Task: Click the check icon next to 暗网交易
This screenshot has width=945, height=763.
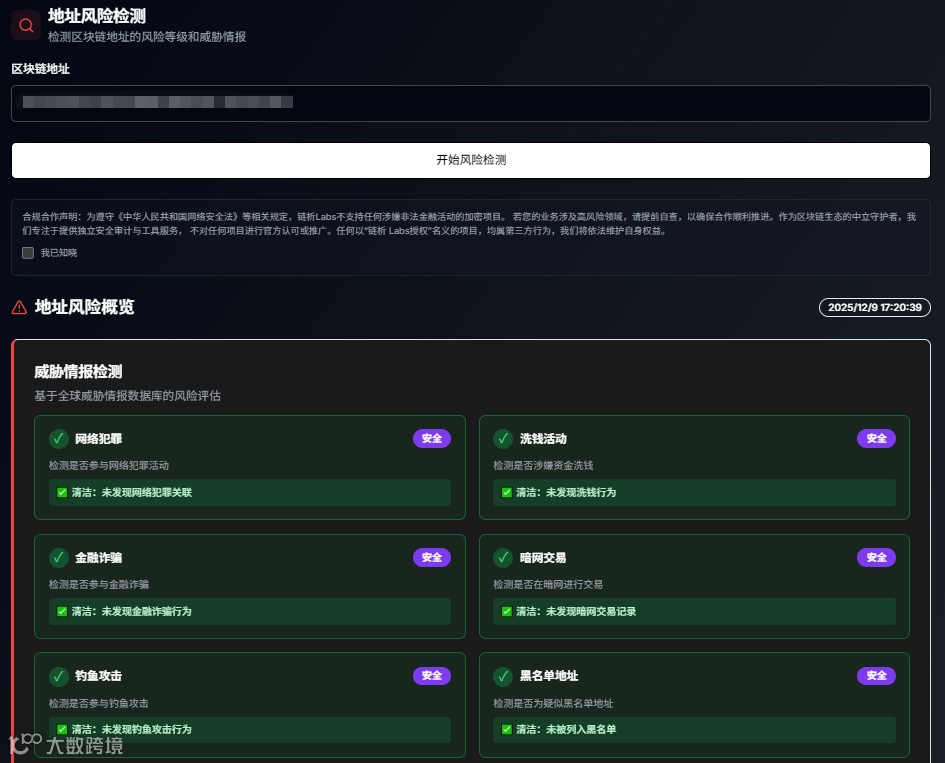Action: coord(503,557)
